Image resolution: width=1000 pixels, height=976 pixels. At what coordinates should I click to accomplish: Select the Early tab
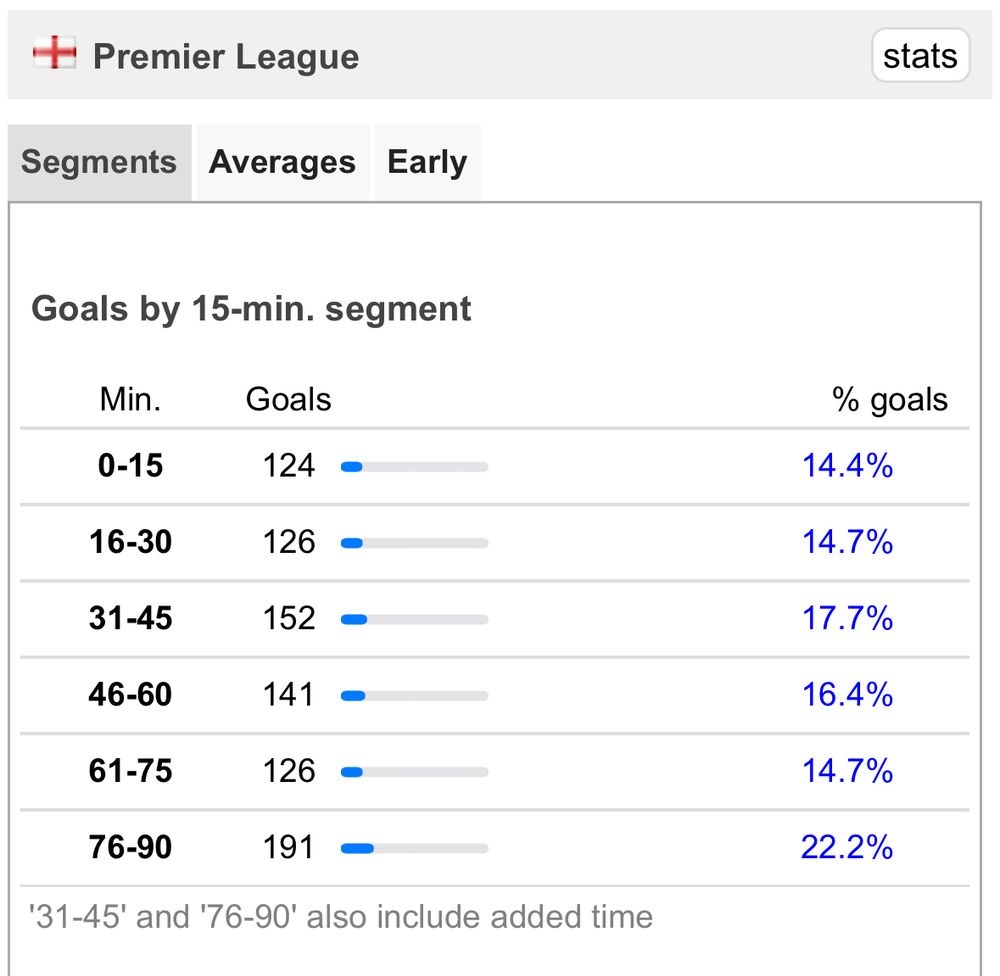(x=427, y=162)
